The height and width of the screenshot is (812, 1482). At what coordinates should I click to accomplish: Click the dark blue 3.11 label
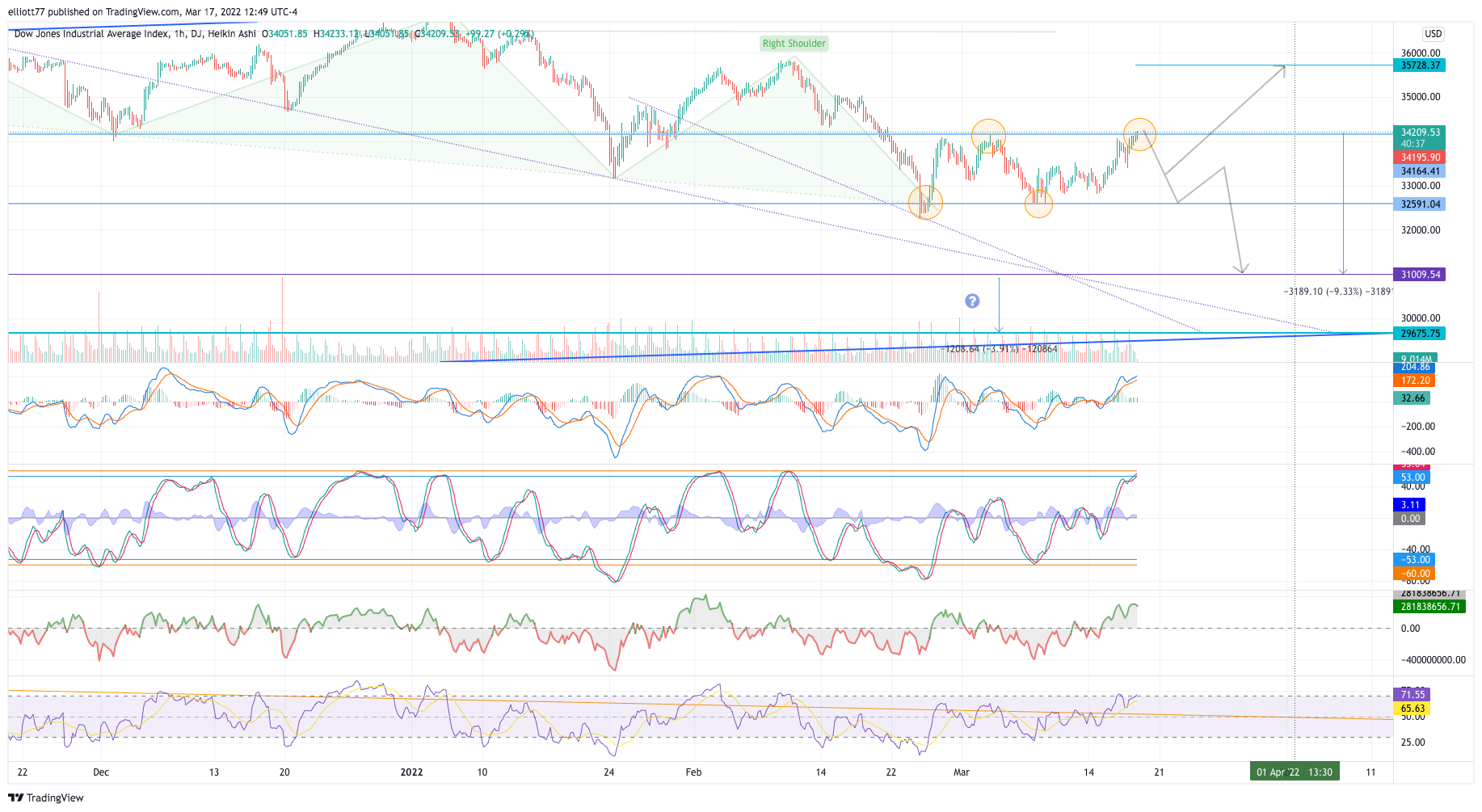[1409, 505]
